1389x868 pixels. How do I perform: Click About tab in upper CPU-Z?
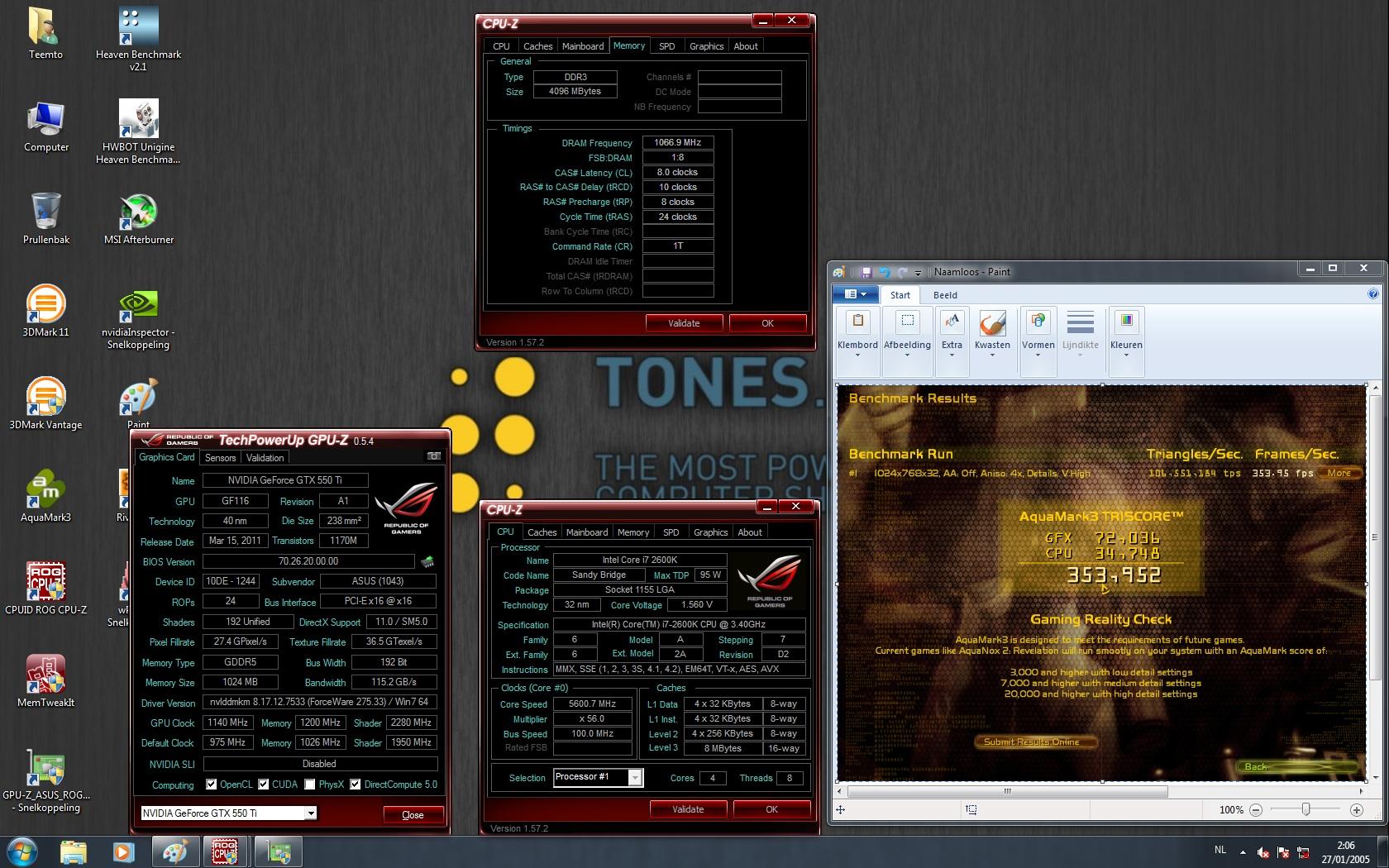746,46
